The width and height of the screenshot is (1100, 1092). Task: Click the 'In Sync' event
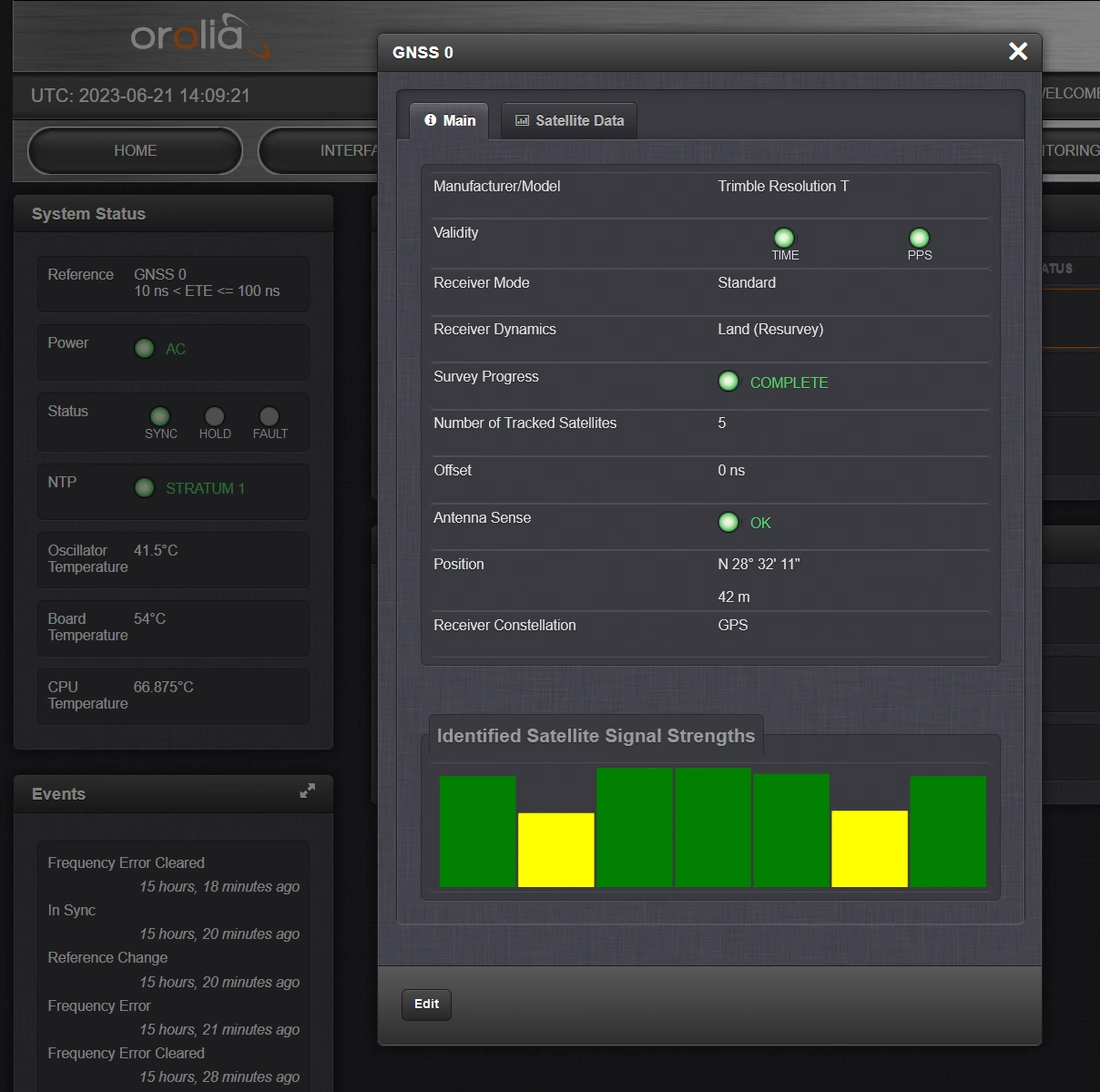click(72, 910)
